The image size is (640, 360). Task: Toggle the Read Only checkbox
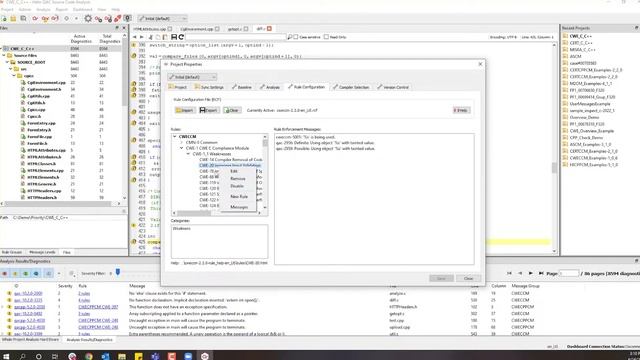[x=326, y=37]
